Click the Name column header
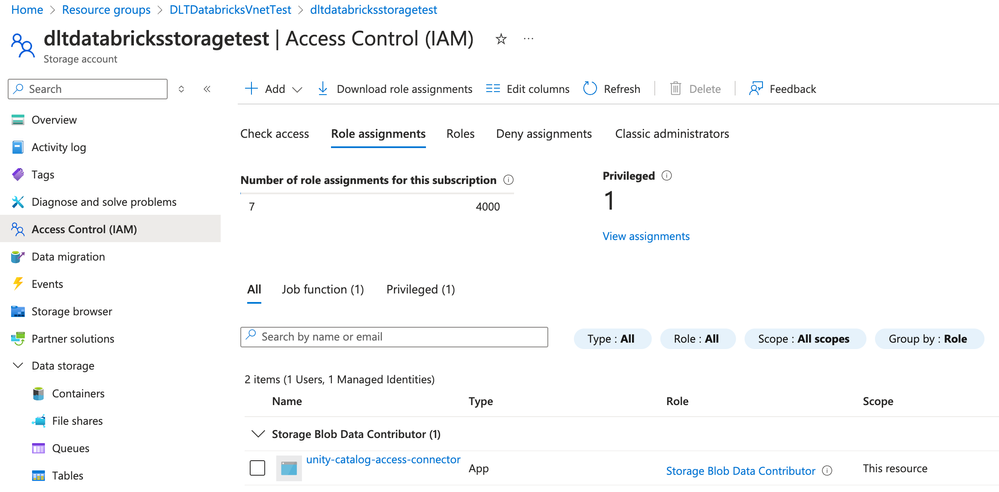Viewport: 999px width, 492px height. point(287,402)
